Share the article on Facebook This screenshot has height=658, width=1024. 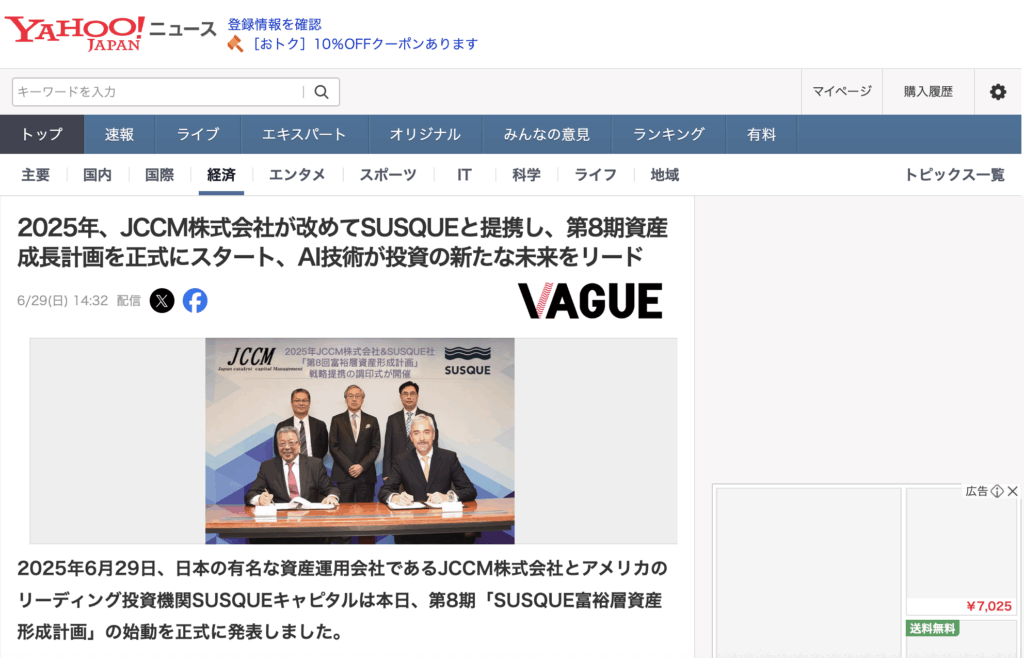click(196, 300)
